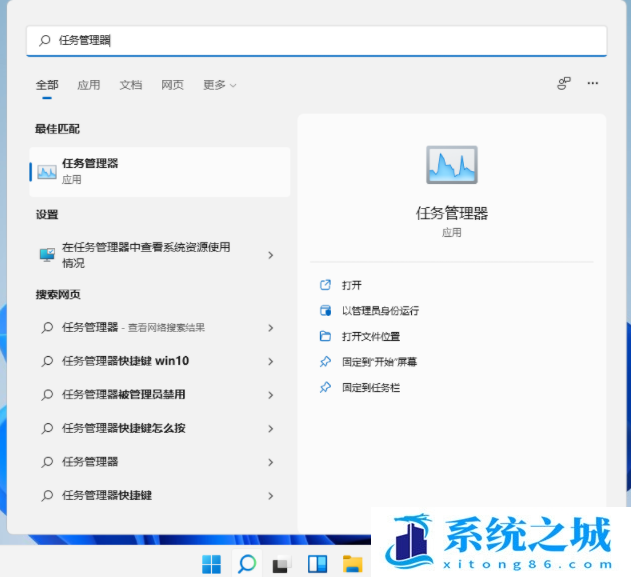Image resolution: width=631 pixels, height=577 pixels.
Task: Switch to the 文档 tab
Action: click(131, 85)
